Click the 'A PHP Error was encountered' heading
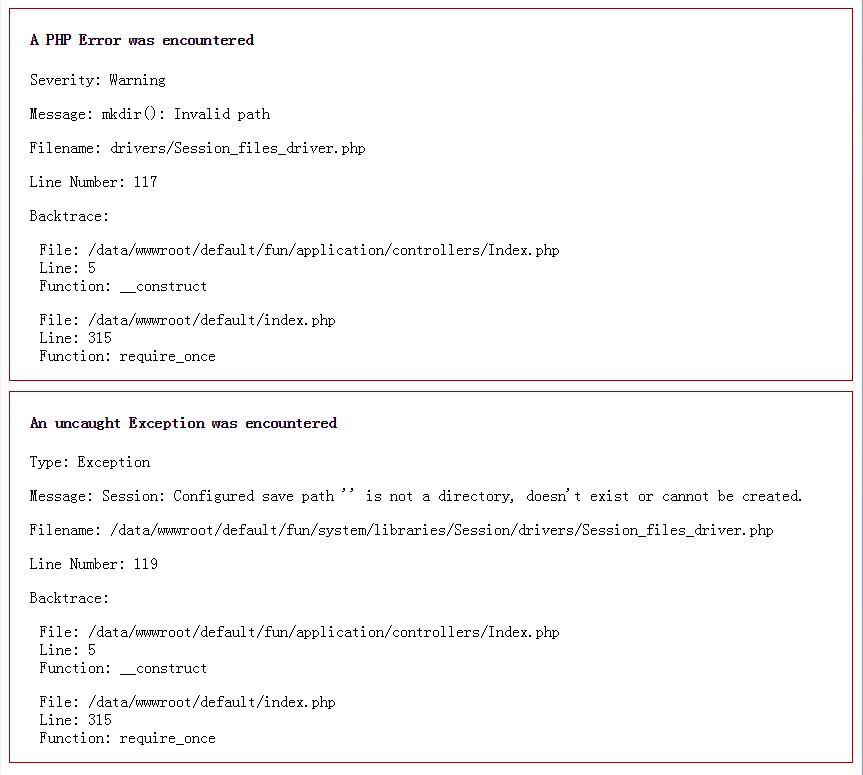Viewport: 863px width, 775px height. tap(142, 40)
